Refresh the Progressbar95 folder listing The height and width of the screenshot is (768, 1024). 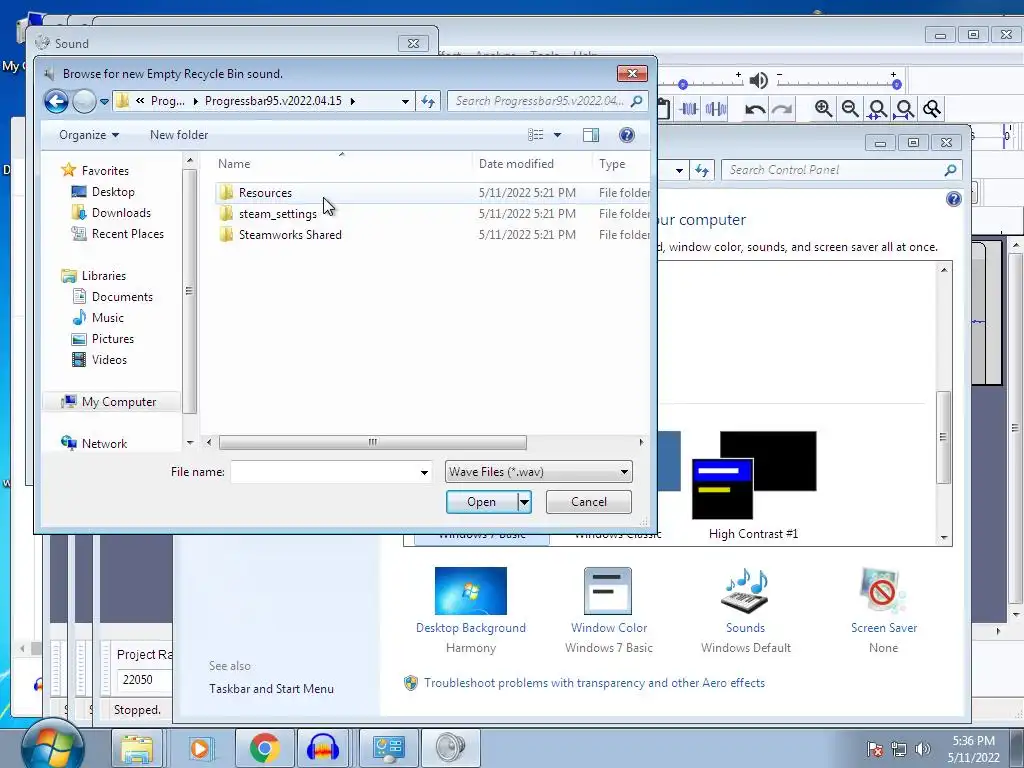coord(428,101)
